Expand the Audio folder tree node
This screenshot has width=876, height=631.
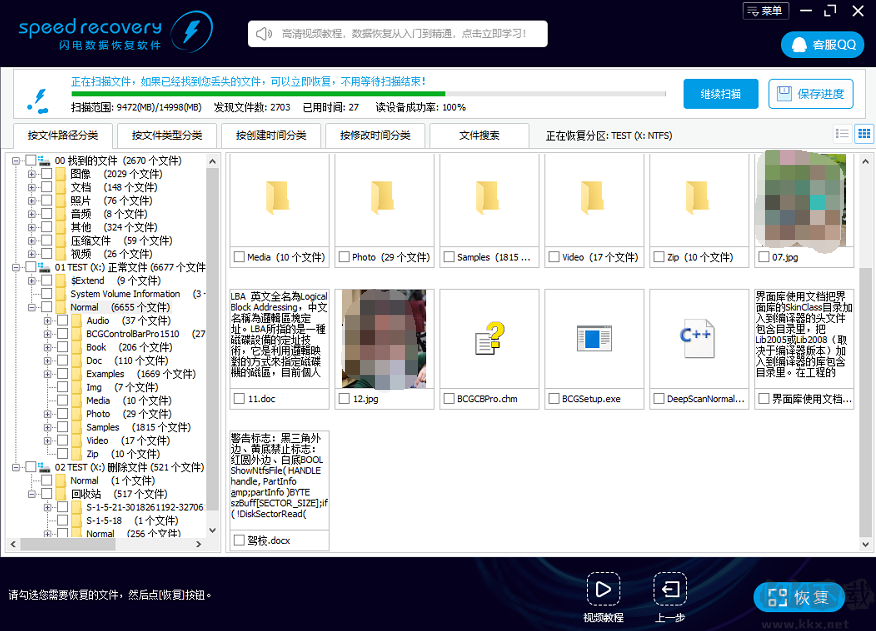pyautogui.click(x=48, y=321)
